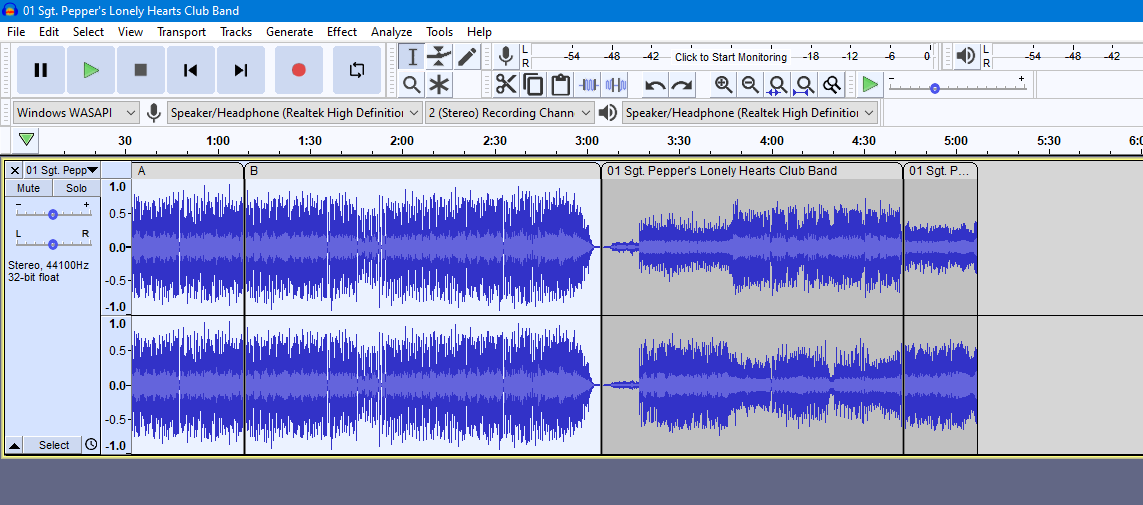Click the Cut scissors icon

tap(505, 85)
